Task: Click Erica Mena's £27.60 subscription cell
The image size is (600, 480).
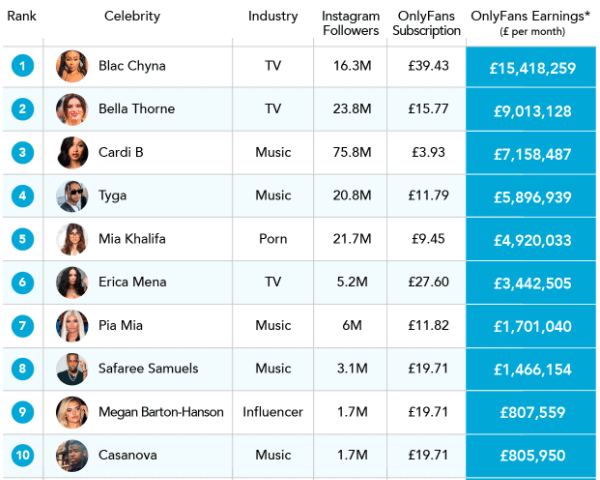Action: [427, 283]
